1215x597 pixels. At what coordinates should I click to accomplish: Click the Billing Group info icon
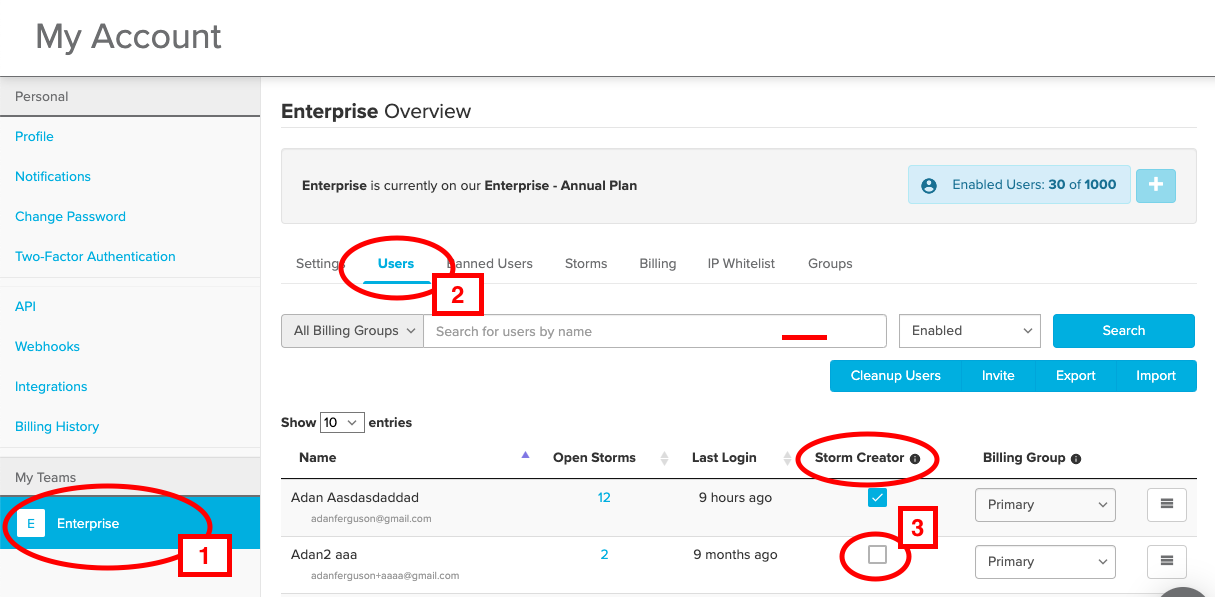[x=1076, y=459]
